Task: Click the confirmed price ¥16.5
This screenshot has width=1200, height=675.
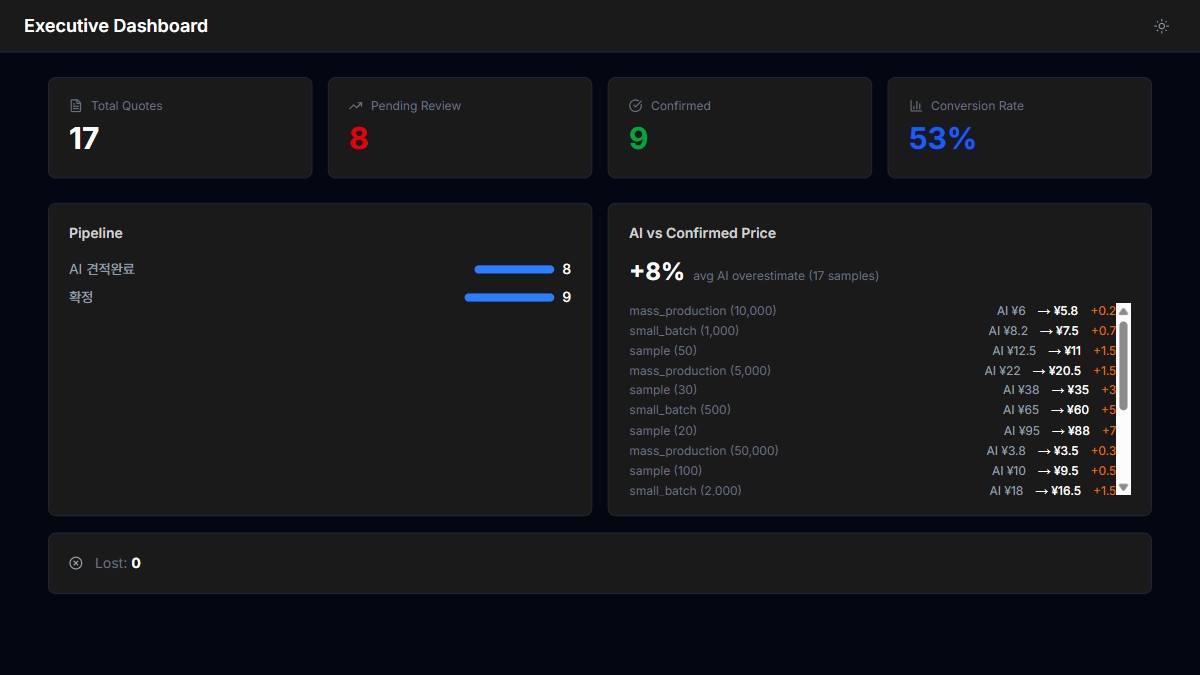Action: pyautogui.click(x=1065, y=491)
